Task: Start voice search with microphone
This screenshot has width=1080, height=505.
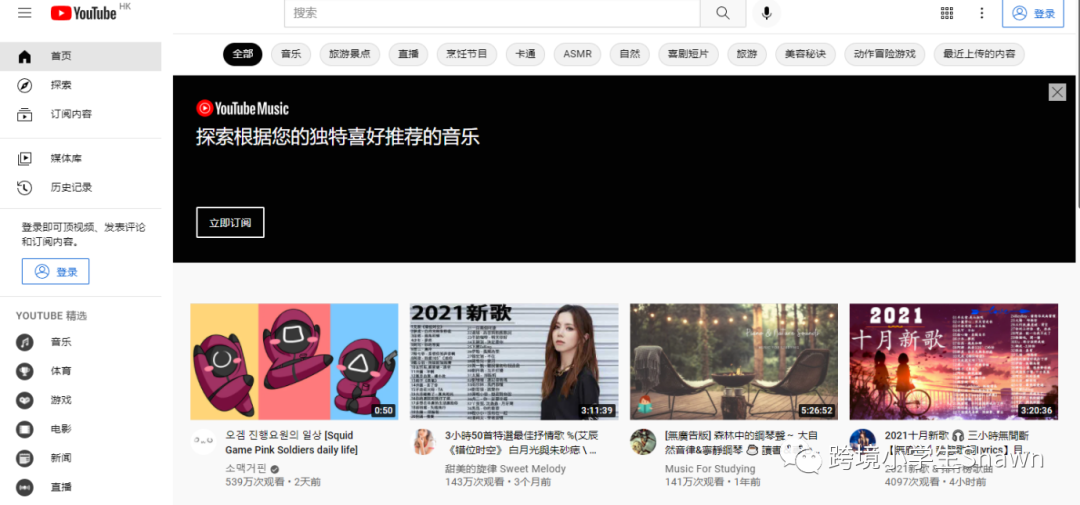Action: pyautogui.click(x=766, y=13)
